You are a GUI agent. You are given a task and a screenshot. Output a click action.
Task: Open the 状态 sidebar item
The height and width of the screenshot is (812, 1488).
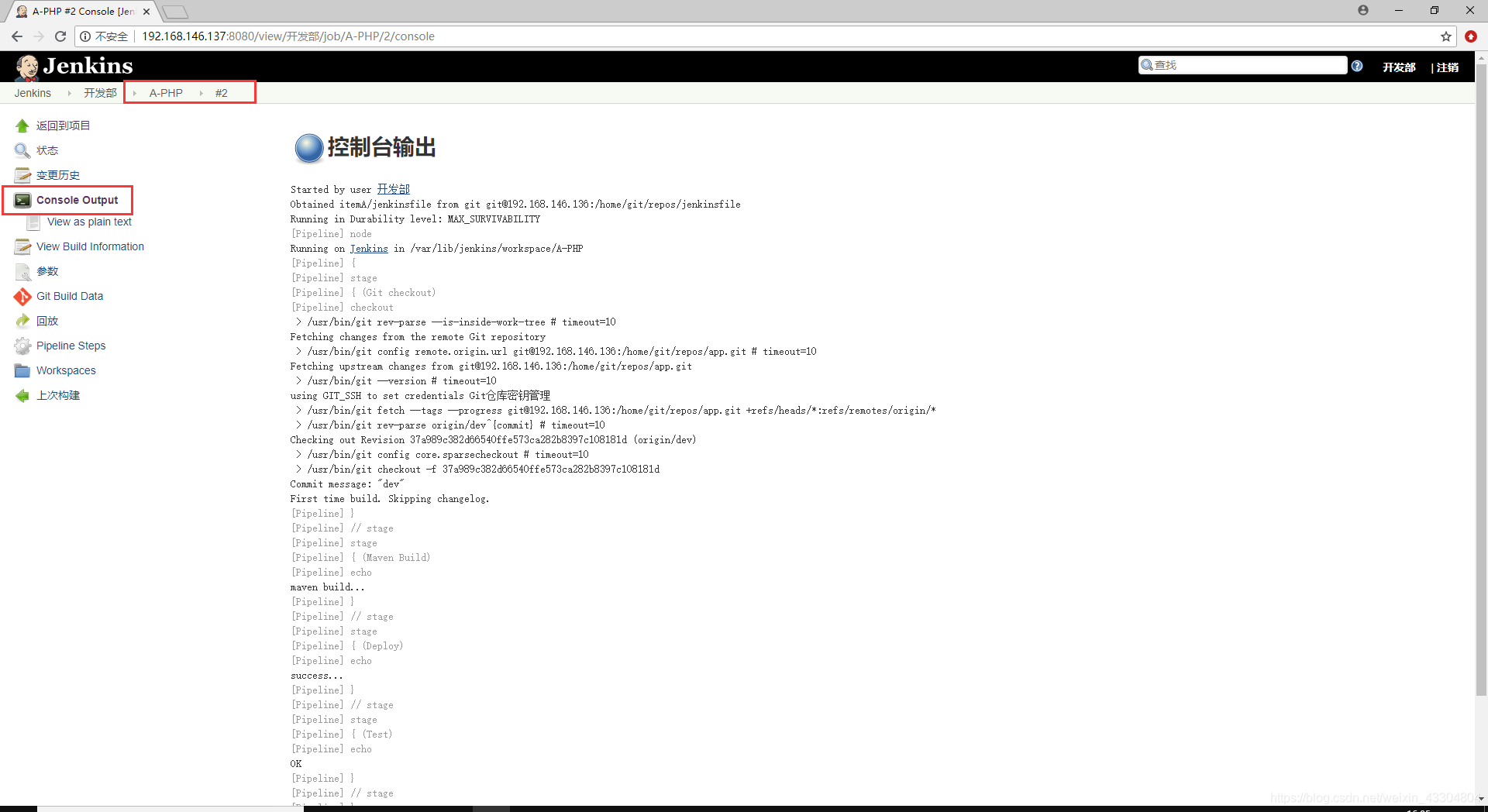tap(47, 150)
